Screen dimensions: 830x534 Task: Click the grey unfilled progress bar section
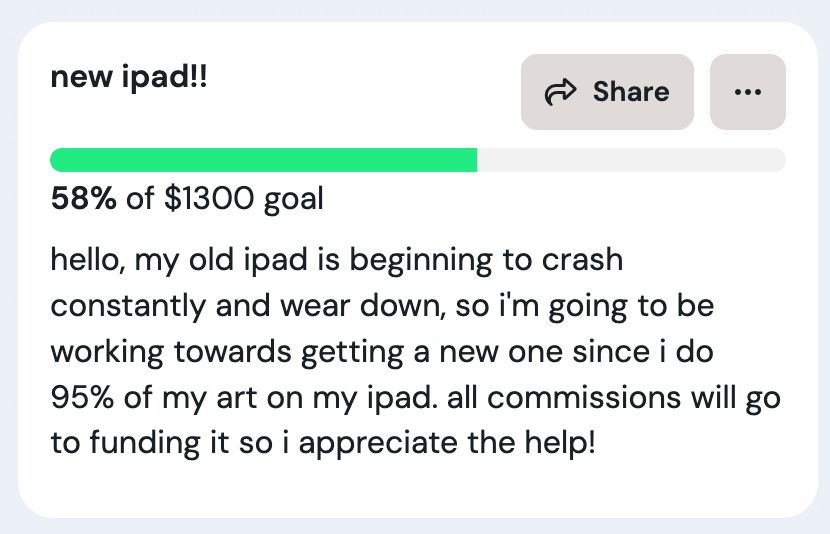click(x=630, y=160)
